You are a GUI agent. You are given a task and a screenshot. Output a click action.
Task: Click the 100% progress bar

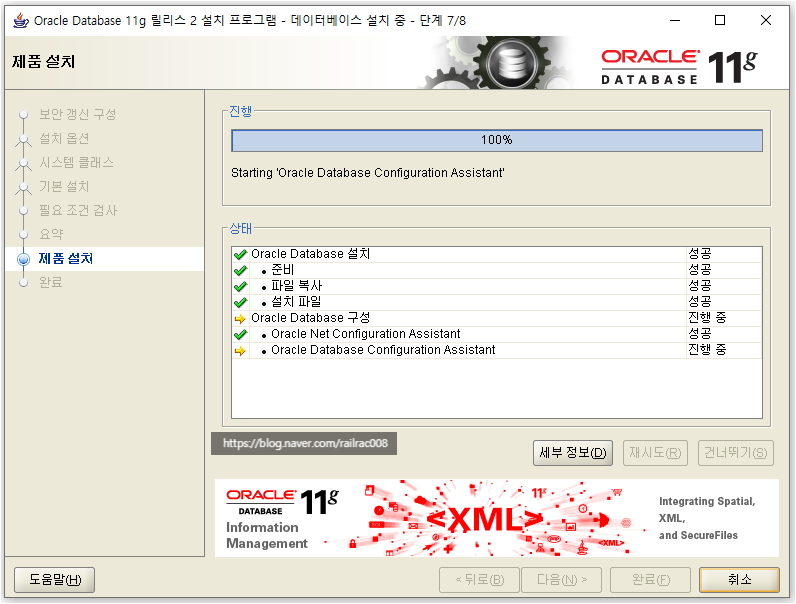pos(496,141)
